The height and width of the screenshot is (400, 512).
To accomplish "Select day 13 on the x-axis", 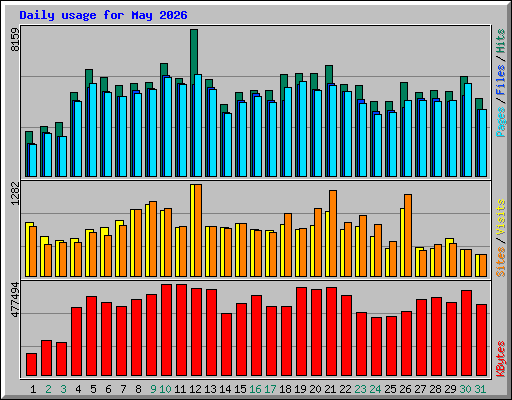I will [210, 389].
